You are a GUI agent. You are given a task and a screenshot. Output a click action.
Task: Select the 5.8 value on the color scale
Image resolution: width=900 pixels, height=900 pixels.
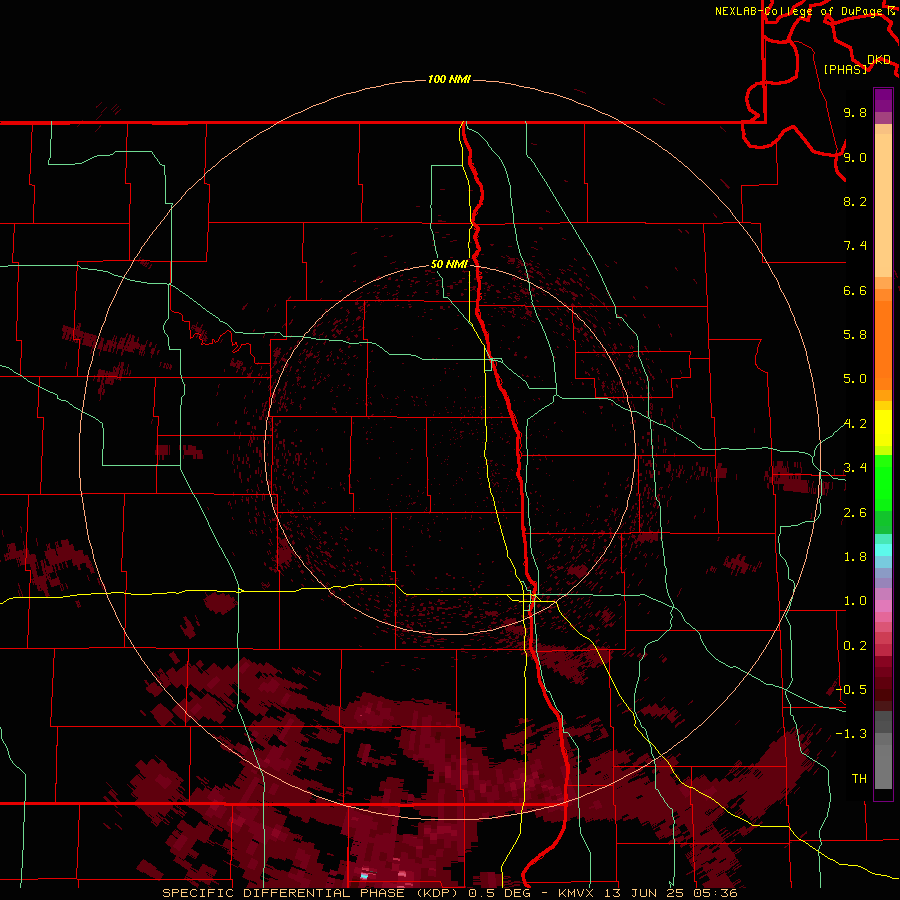coord(855,335)
